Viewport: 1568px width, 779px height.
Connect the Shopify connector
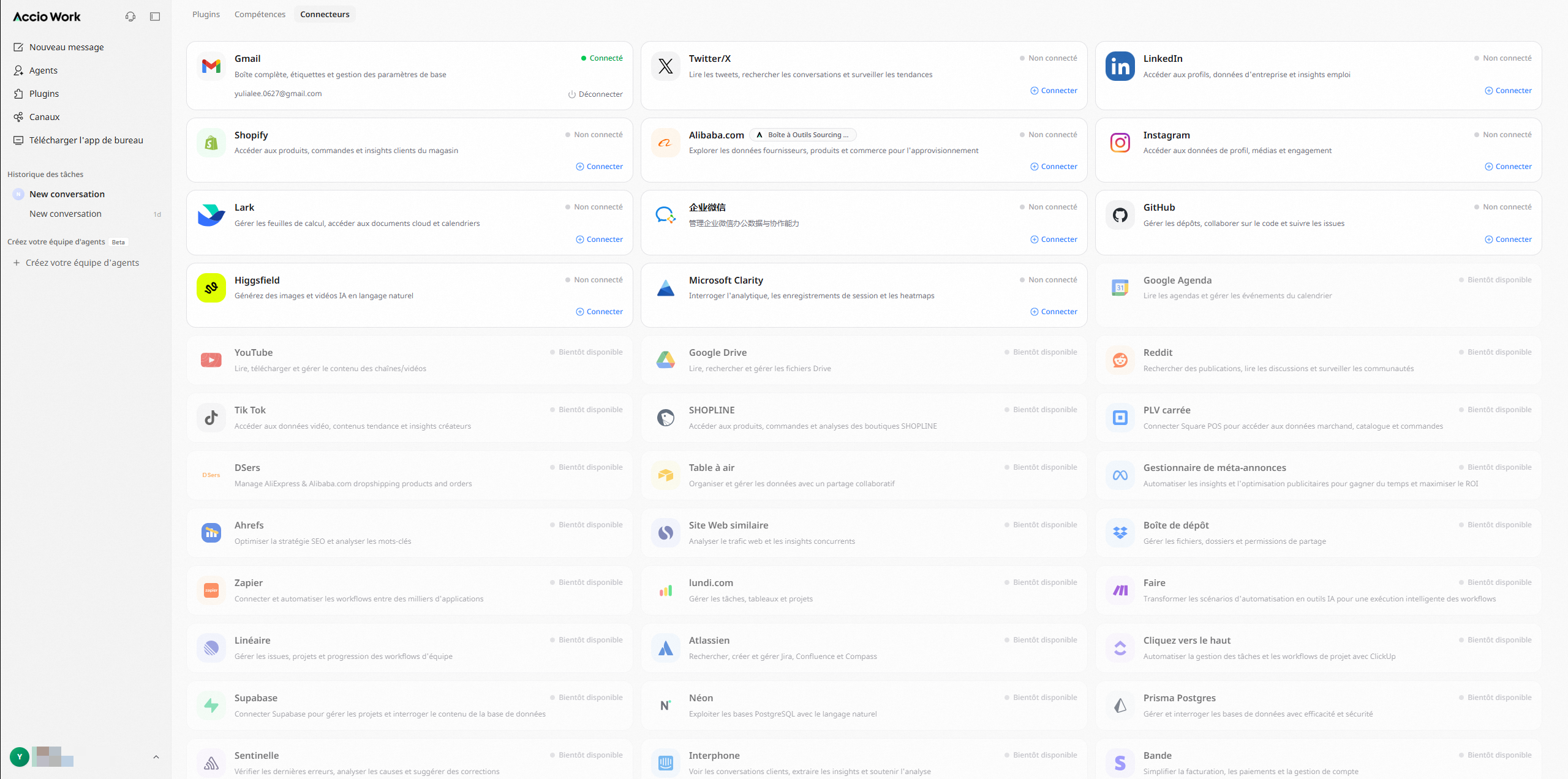click(600, 167)
